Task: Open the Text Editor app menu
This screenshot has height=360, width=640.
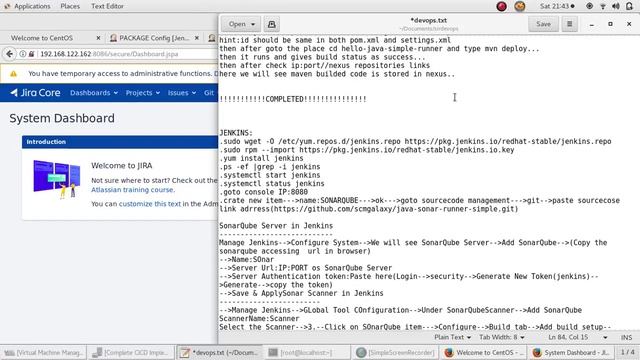Action: (x=107, y=6)
